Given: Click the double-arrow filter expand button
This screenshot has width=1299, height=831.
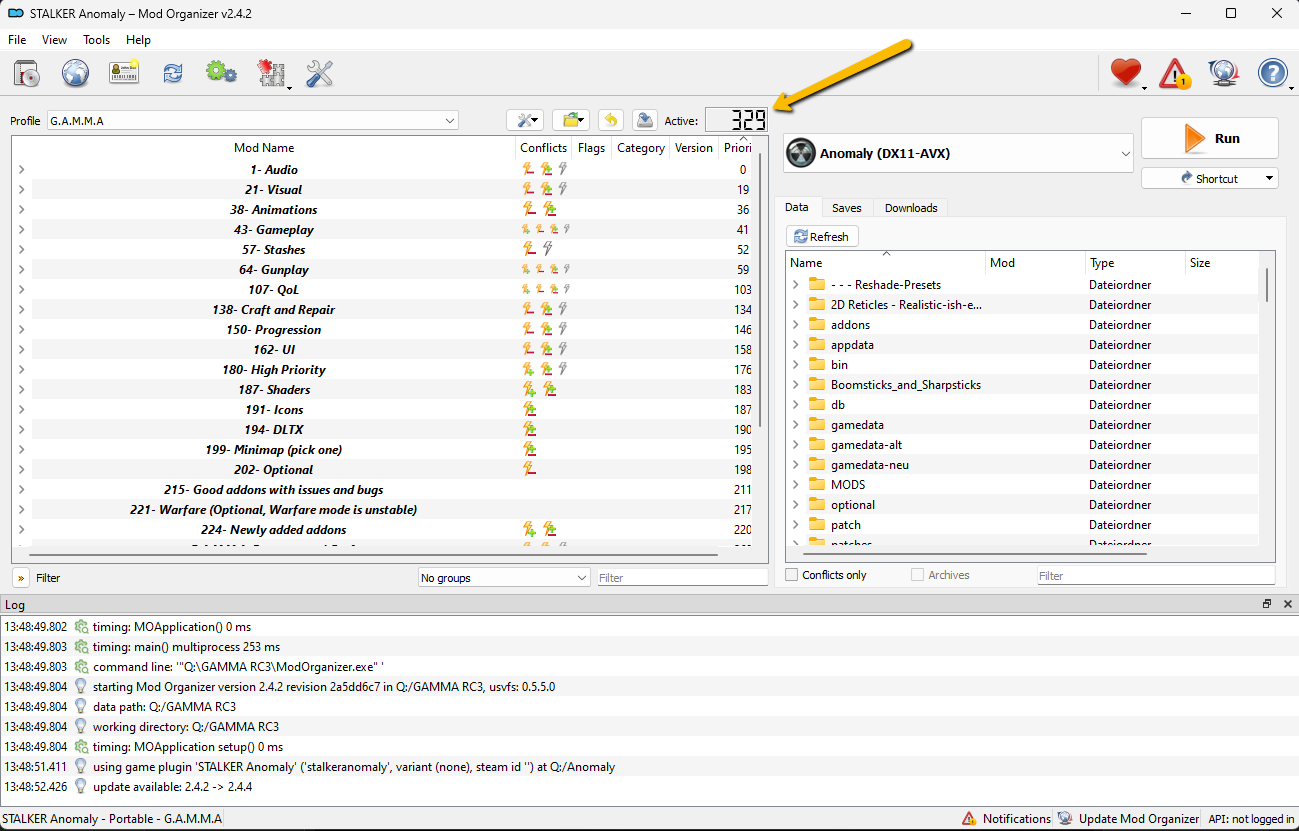Looking at the screenshot, I should [x=20, y=577].
